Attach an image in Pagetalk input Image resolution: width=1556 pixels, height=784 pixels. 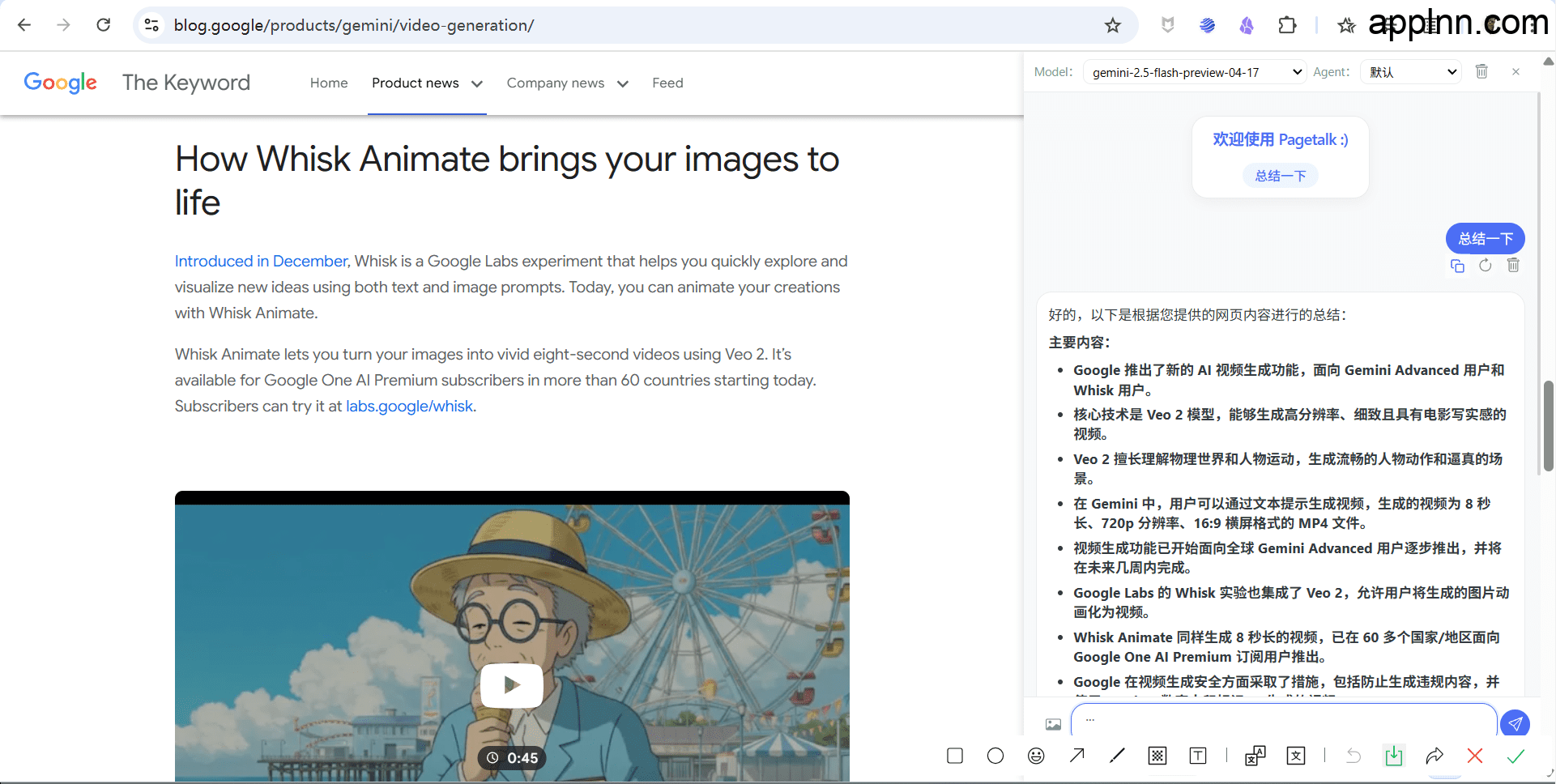1053,724
